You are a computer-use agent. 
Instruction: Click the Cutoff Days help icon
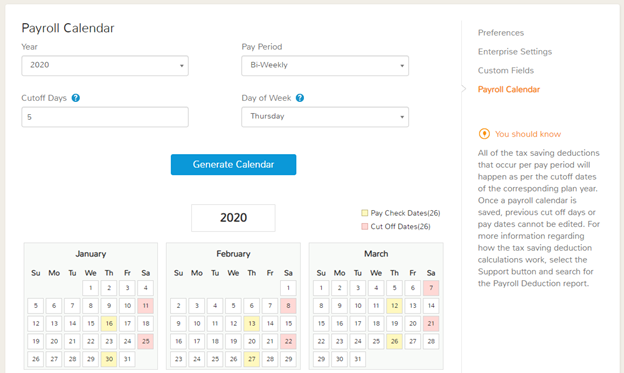(76, 98)
